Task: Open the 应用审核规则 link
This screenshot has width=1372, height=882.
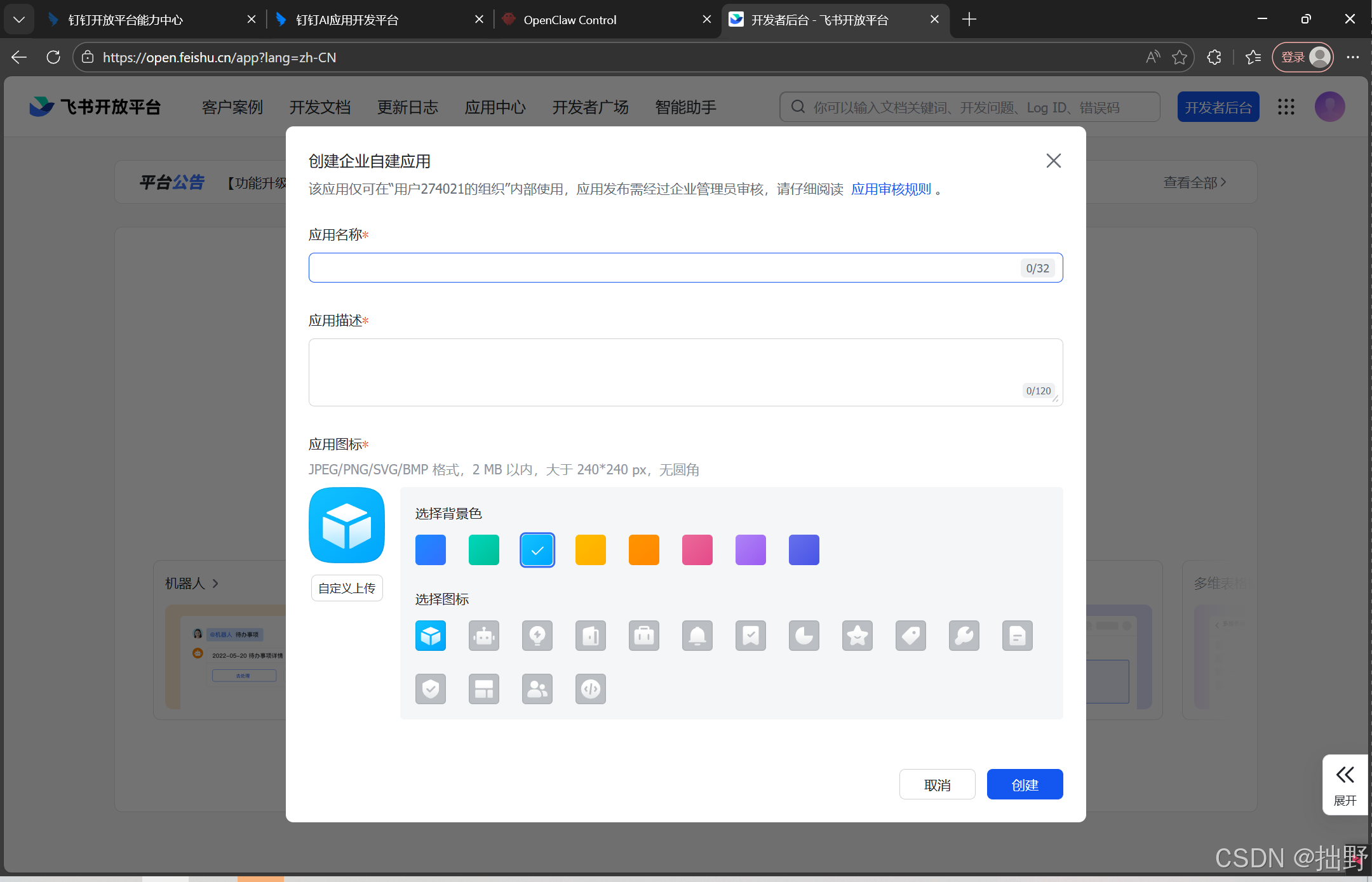Action: [x=891, y=189]
